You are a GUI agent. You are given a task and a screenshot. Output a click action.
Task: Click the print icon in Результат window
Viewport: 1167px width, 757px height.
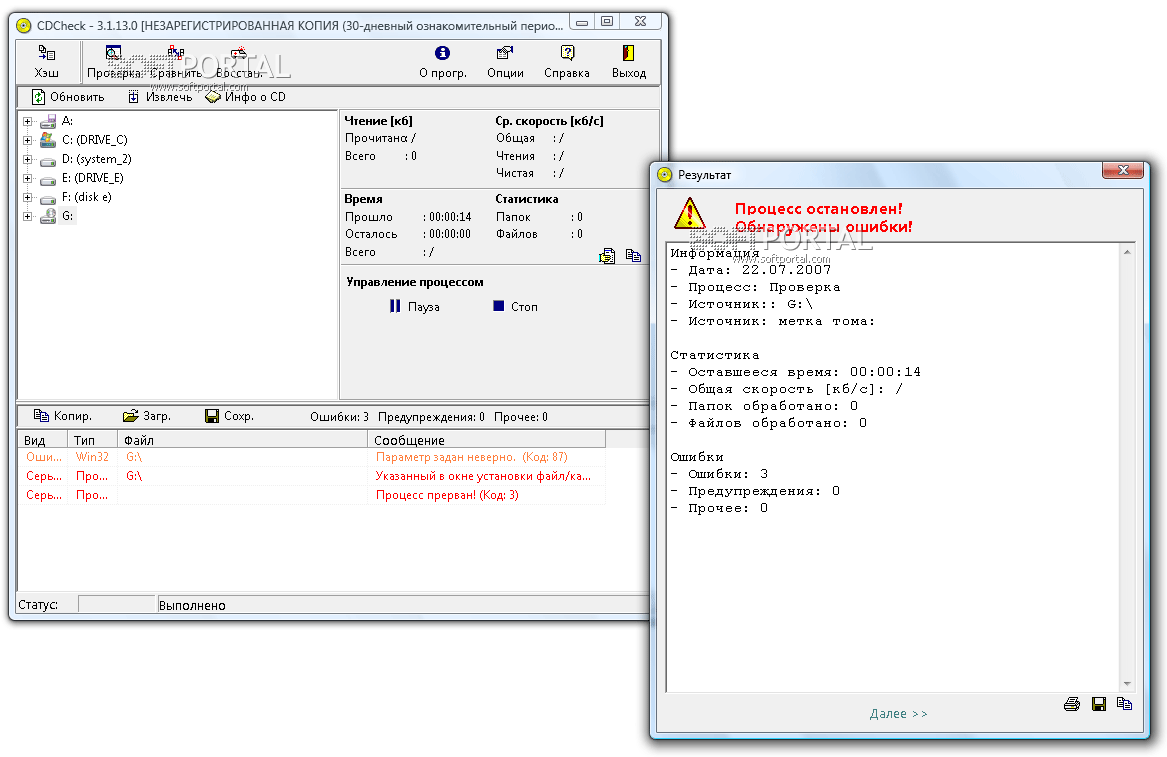click(x=1072, y=704)
